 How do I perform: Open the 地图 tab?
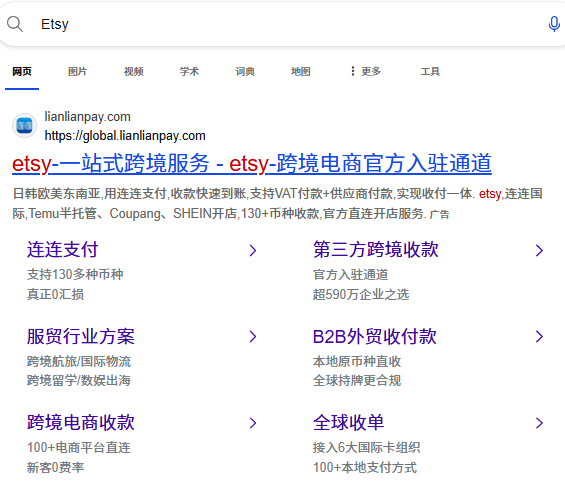coord(301,71)
